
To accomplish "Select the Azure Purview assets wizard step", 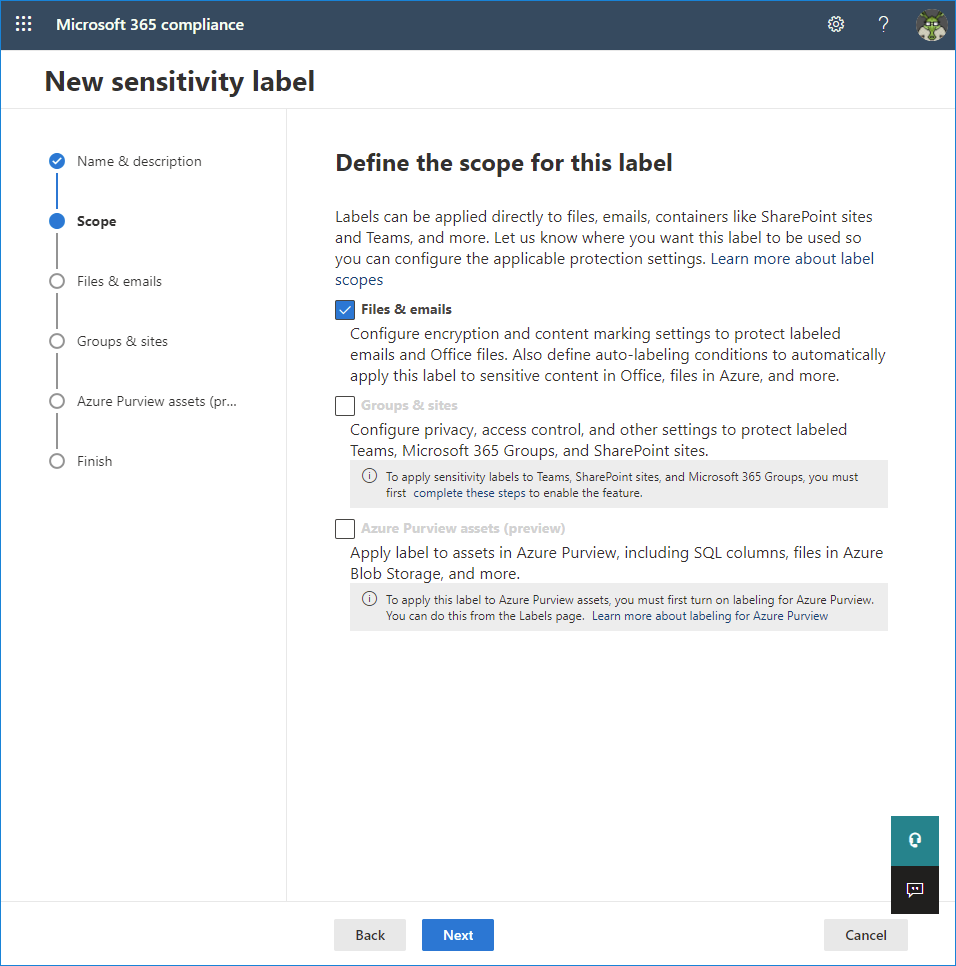I will (x=156, y=401).
